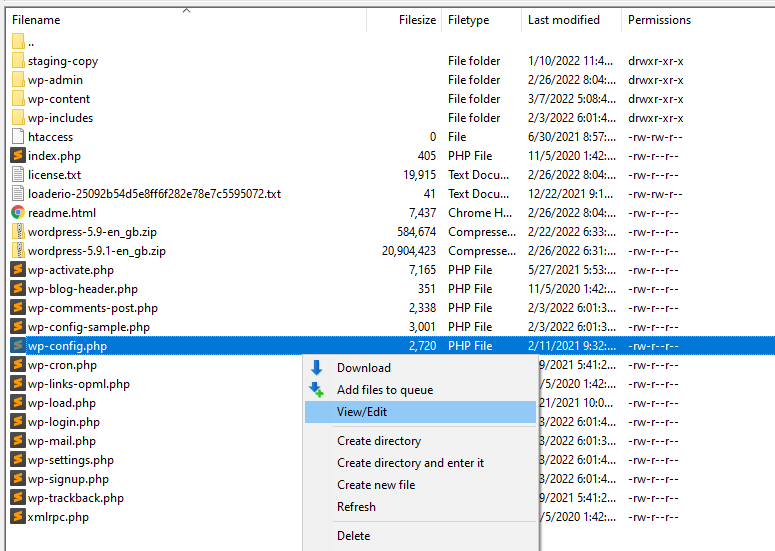Screen dimensions: 775x551
Task: Select Refresh in the context menu
Action: pos(356,507)
